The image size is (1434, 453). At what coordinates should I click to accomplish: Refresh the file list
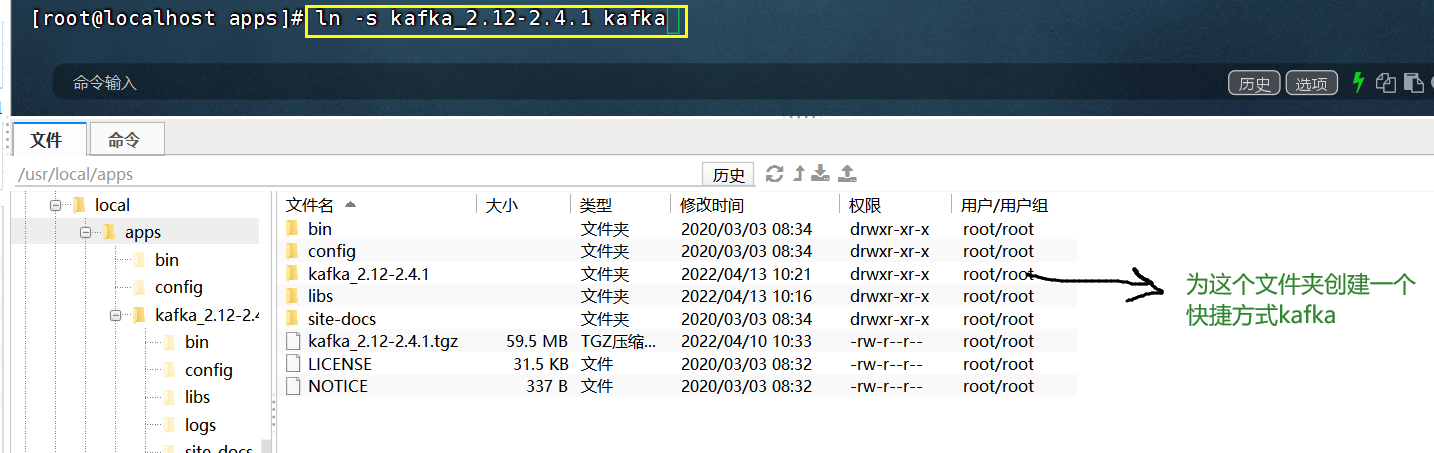(x=774, y=174)
